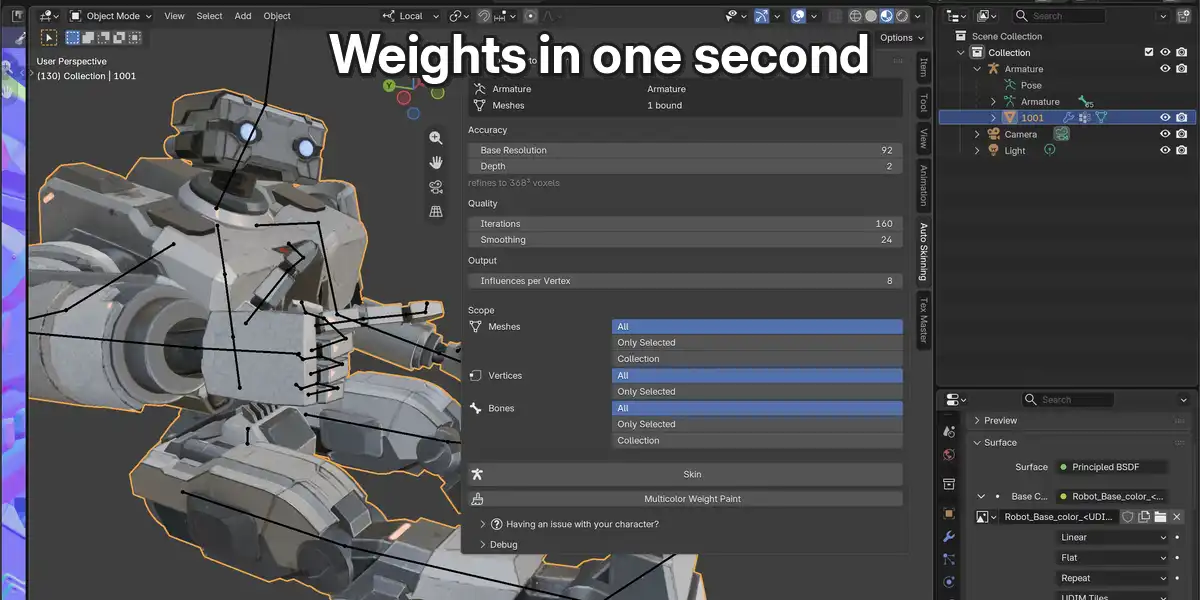Image resolution: width=1200 pixels, height=600 pixels.
Task: Toggle the viewport gizmos icon
Action: point(762,16)
